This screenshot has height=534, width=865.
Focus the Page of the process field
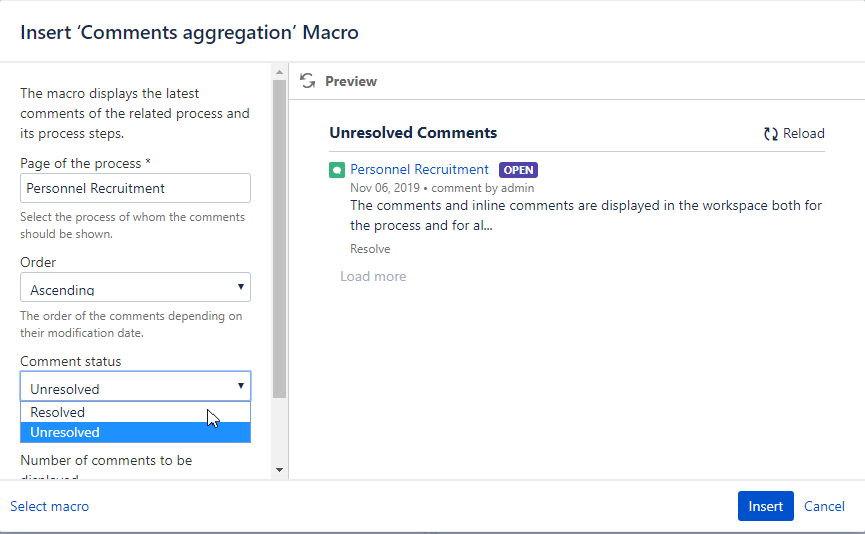pos(135,188)
